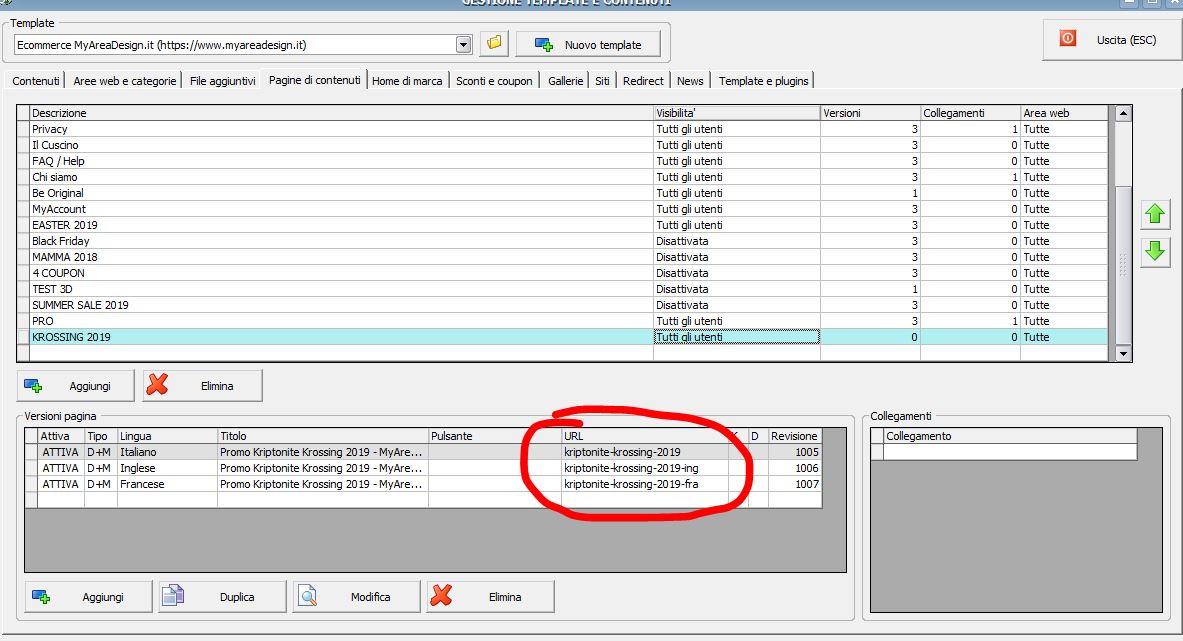Open the Aree web e categorie tab
The width and height of the screenshot is (1183, 641).
coord(124,81)
